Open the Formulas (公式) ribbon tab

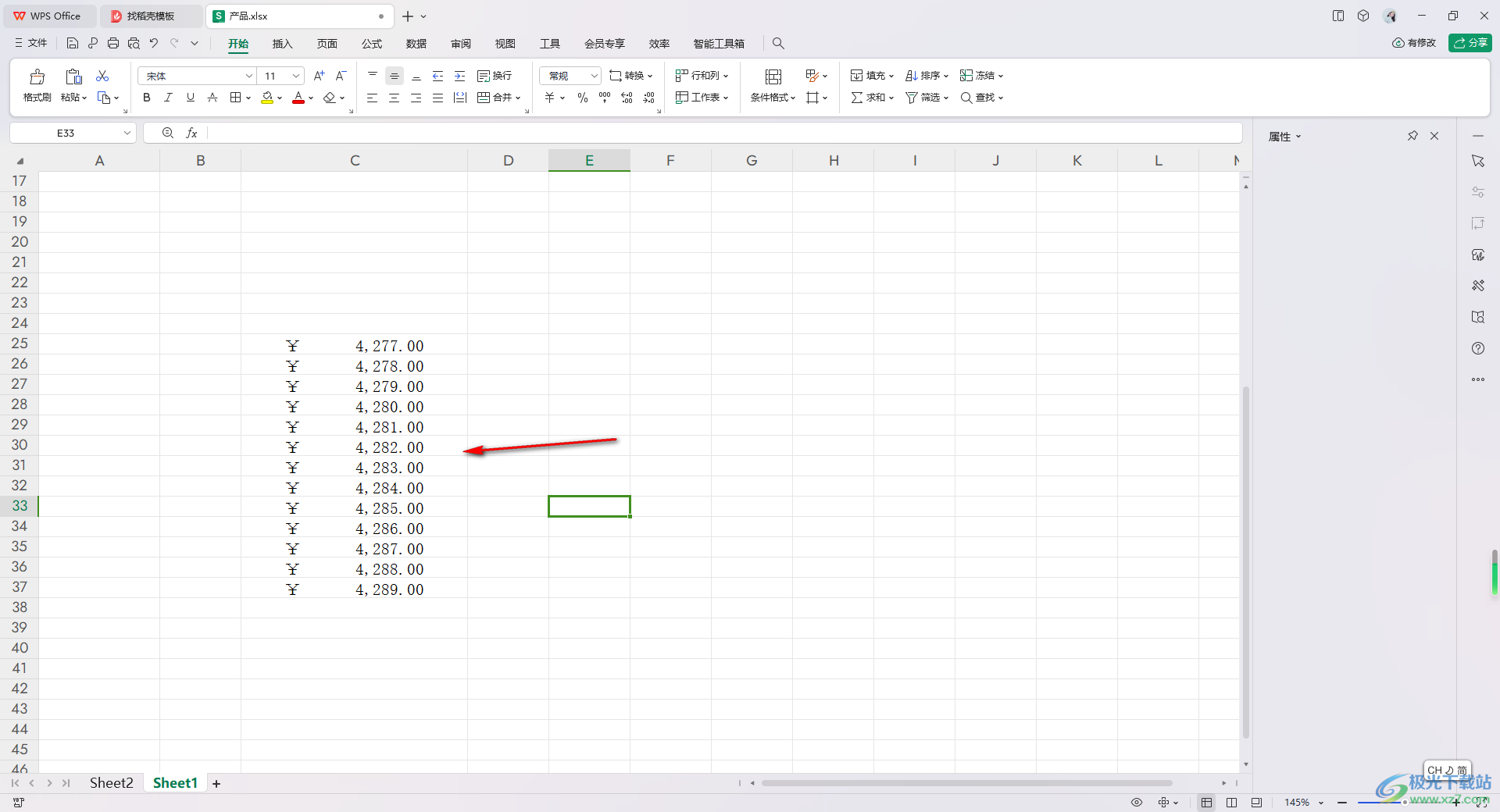(372, 44)
